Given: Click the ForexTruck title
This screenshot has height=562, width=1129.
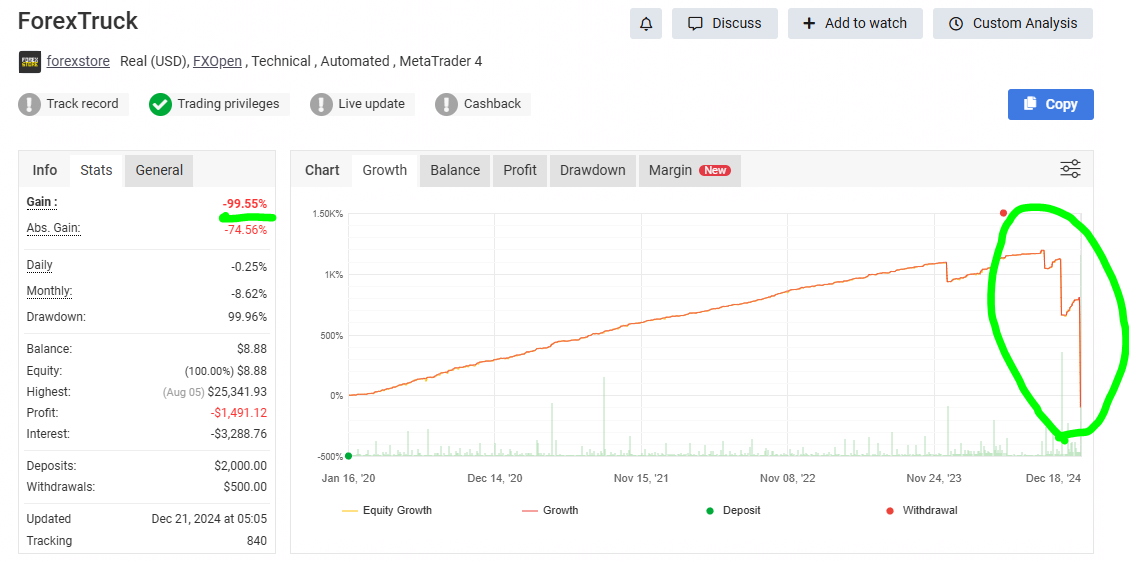Looking at the screenshot, I should [78, 22].
